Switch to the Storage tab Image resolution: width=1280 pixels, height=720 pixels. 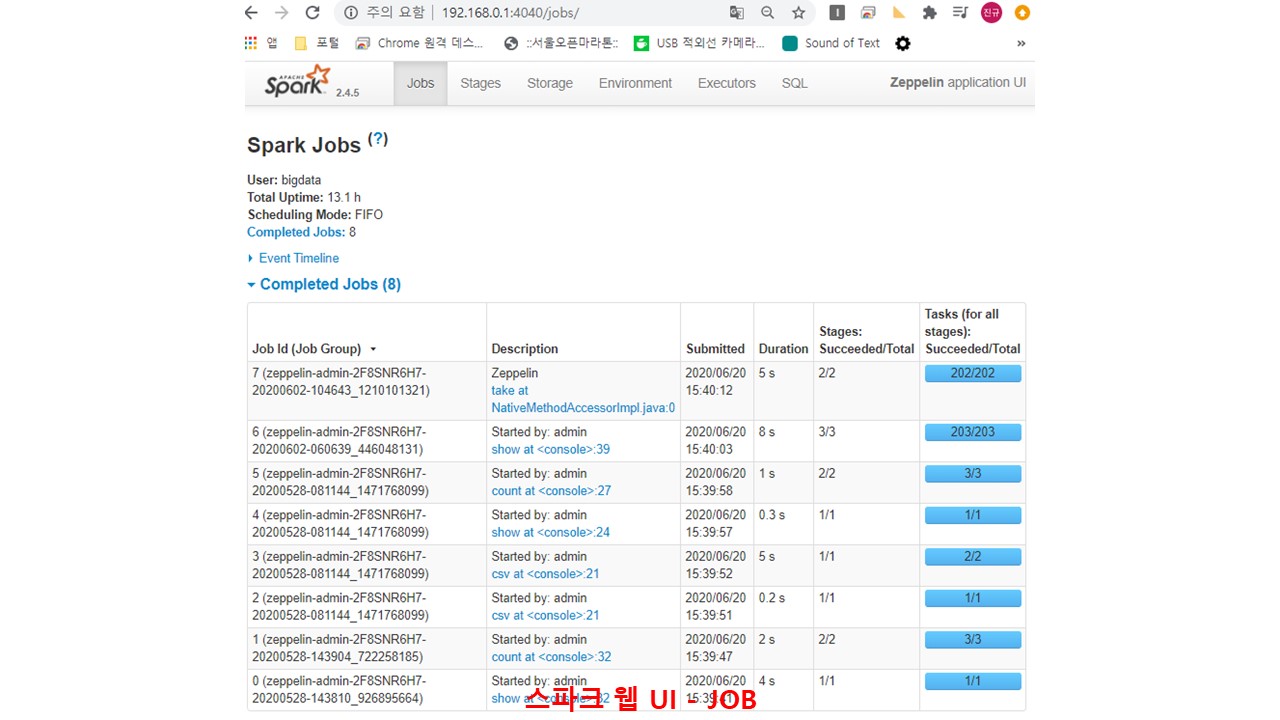tap(550, 83)
